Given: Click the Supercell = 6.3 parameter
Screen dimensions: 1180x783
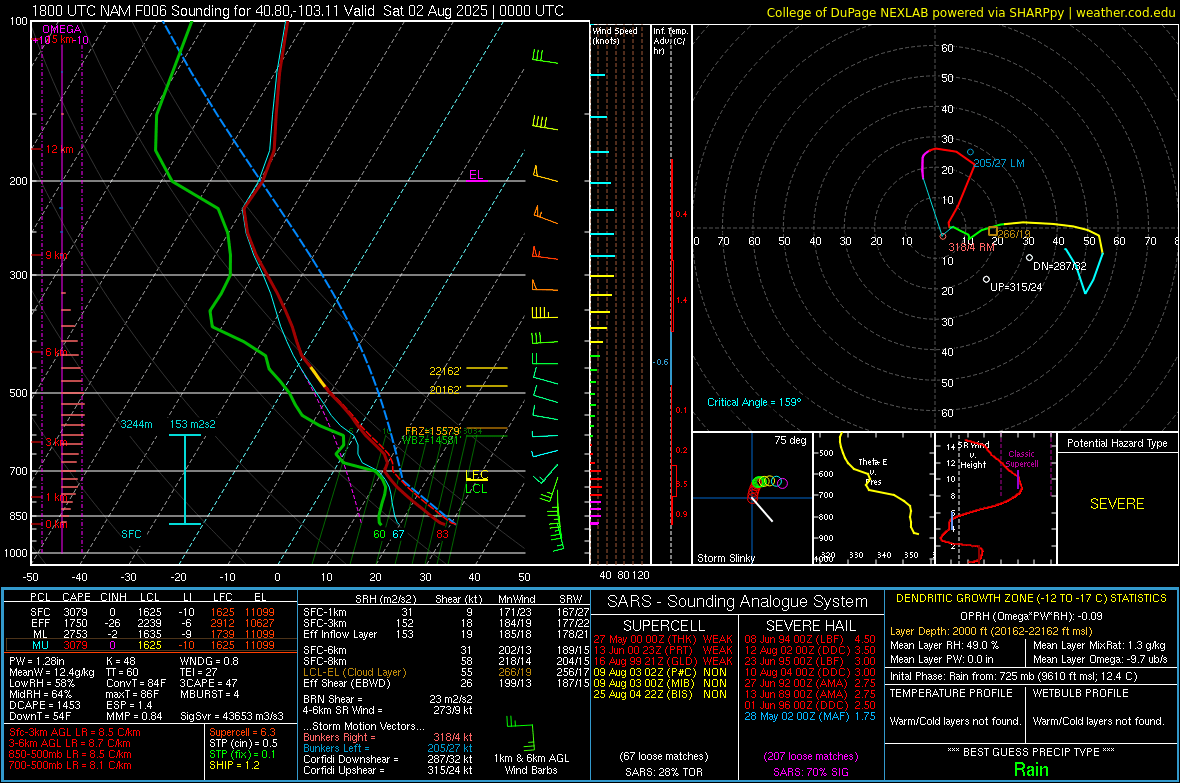Looking at the screenshot, I should [242, 732].
